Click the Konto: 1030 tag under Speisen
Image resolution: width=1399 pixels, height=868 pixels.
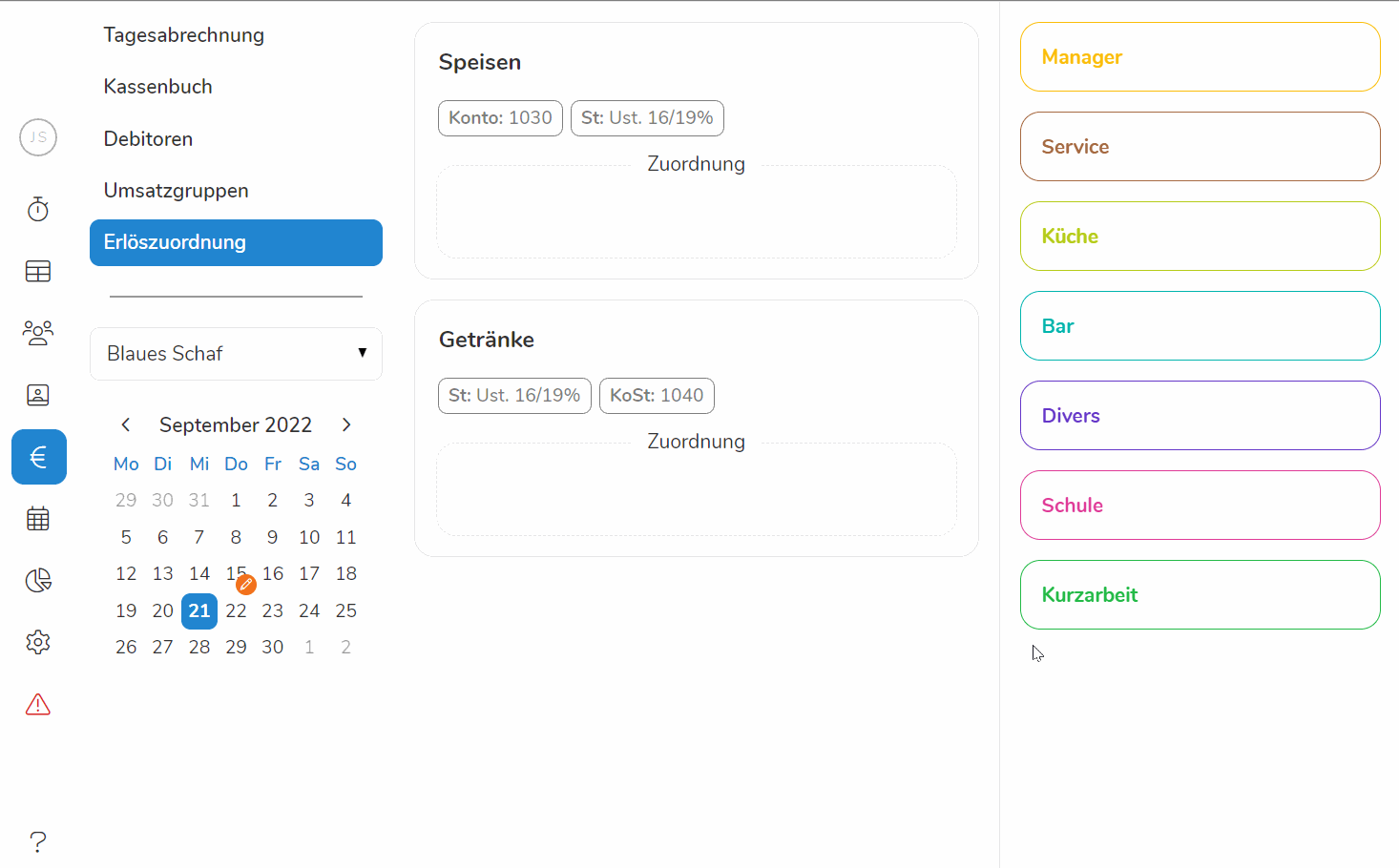click(500, 118)
